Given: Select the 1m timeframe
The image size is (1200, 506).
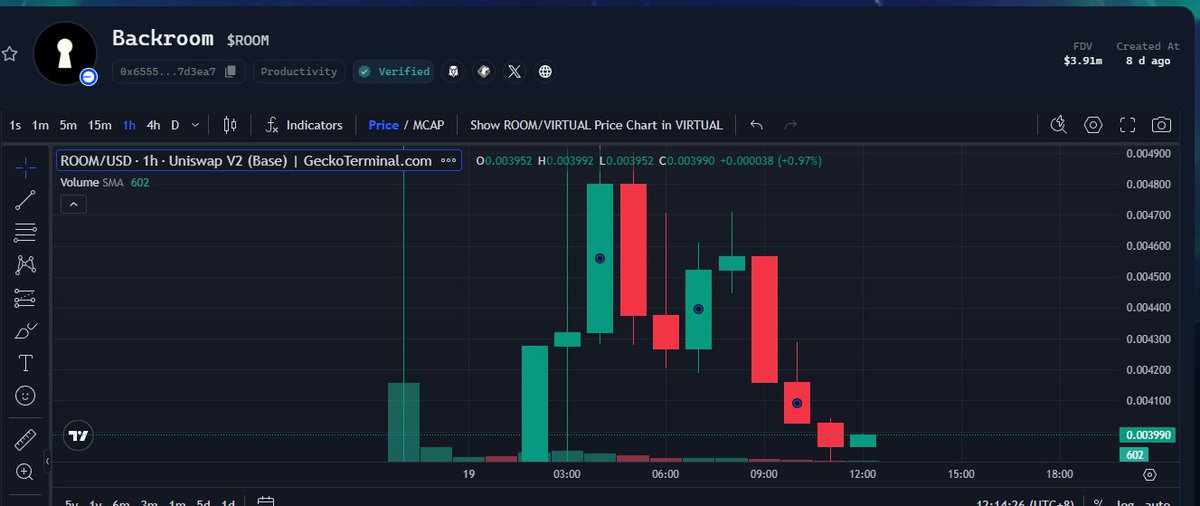Looking at the screenshot, I should (40, 125).
